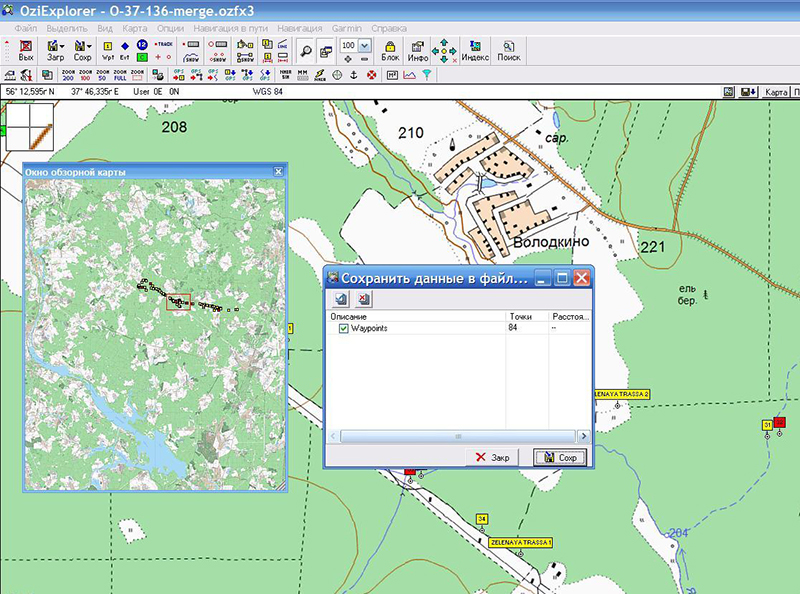Select Zoom 50 percent icon
This screenshot has width=800, height=594.
click(x=103, y=75)
